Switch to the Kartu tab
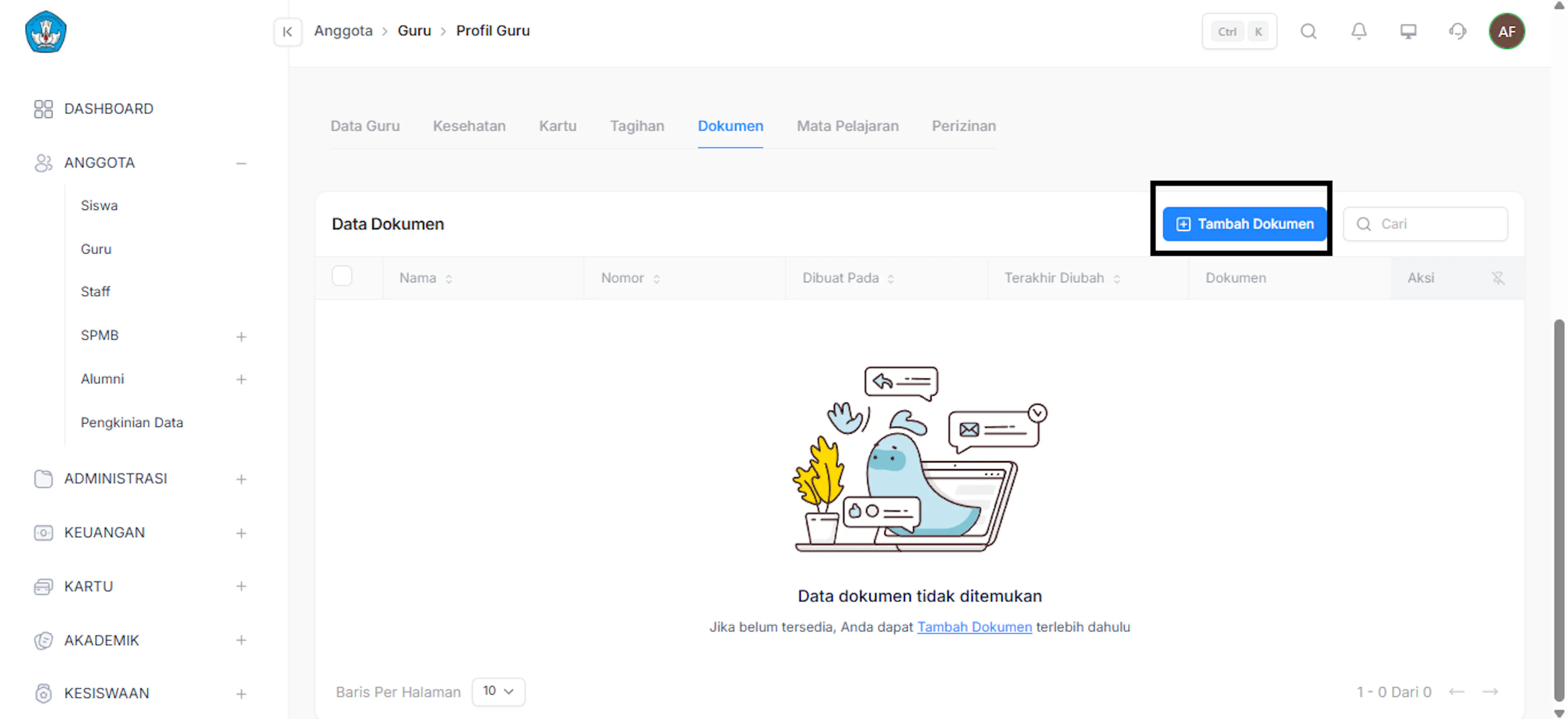 click(557, 126)
